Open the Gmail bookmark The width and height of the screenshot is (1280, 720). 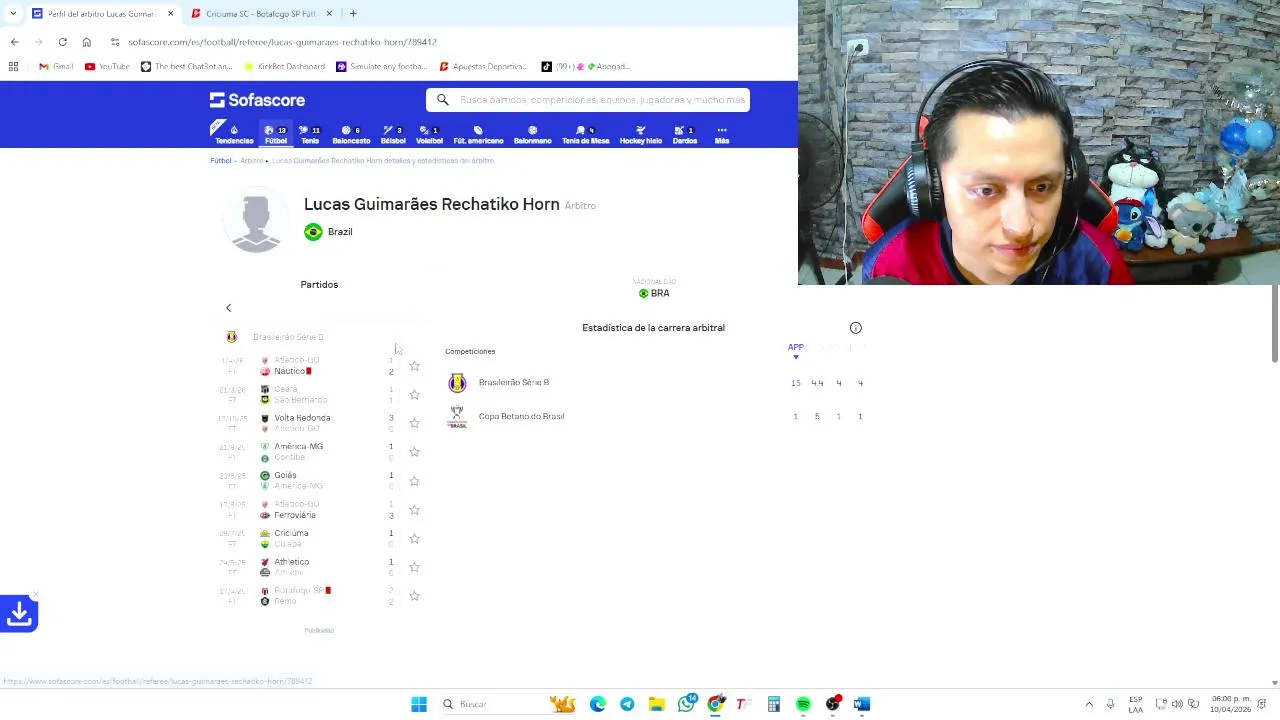(x=56, y=67)
